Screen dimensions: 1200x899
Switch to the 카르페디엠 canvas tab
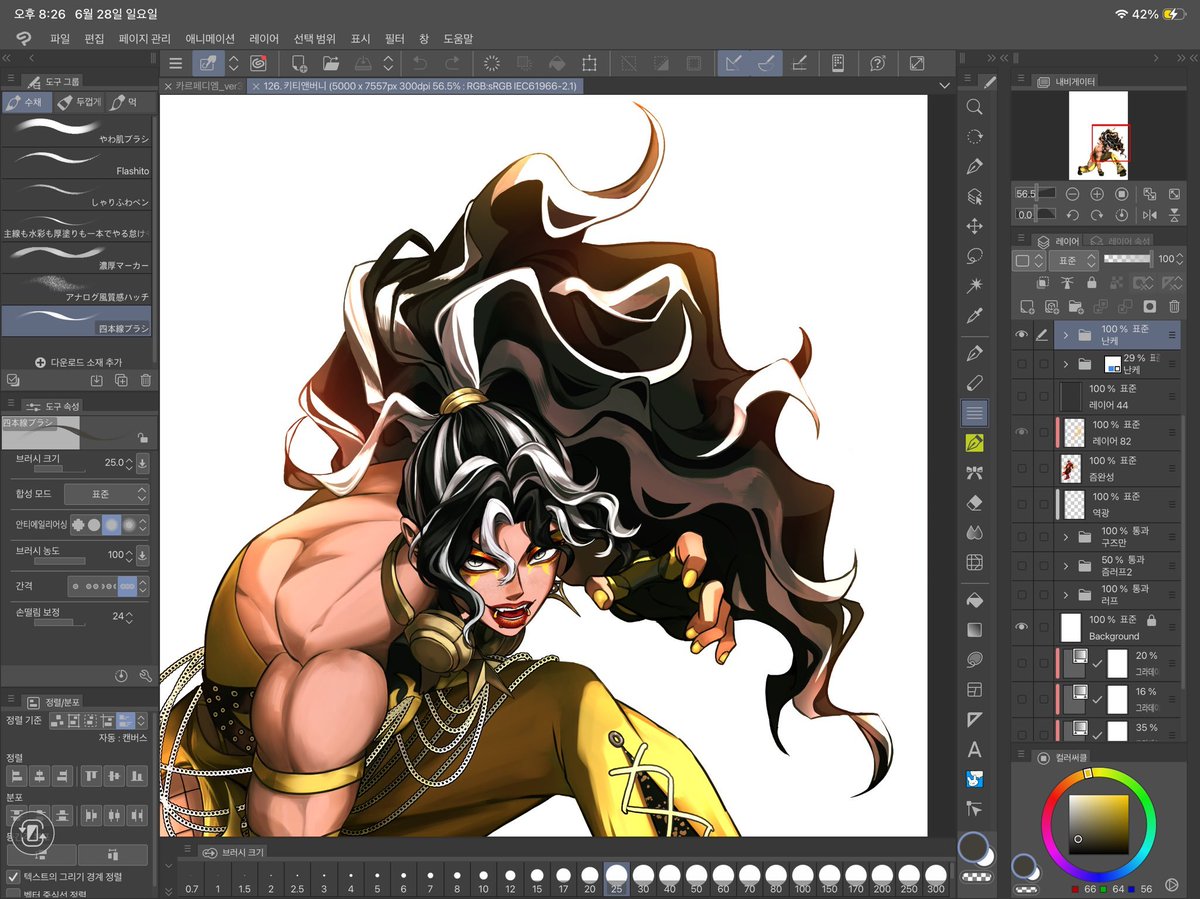[x=203, y=86]
